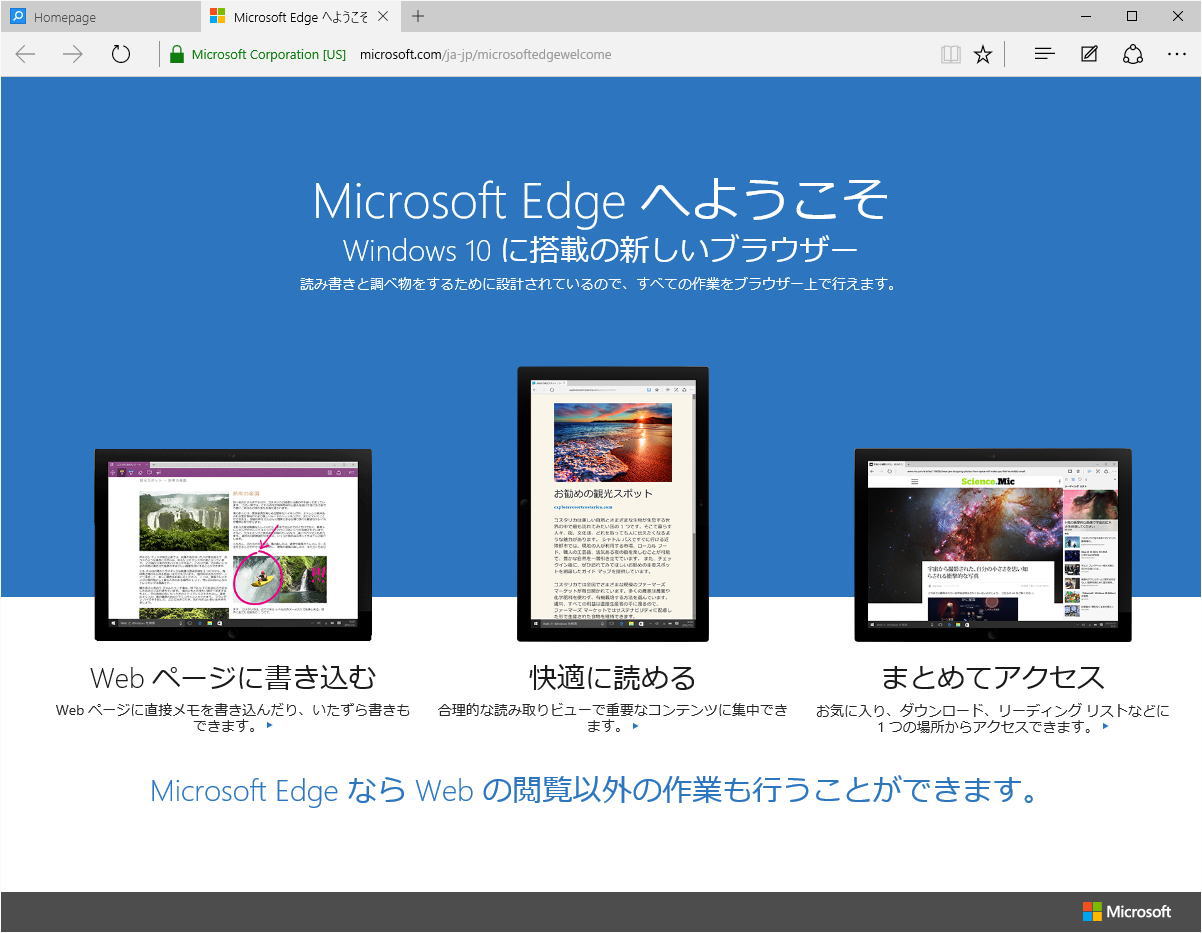This screenshot has width=1202, height=933.
Task: Open the More actions ellipsis menu
Action: point(1177,54)
